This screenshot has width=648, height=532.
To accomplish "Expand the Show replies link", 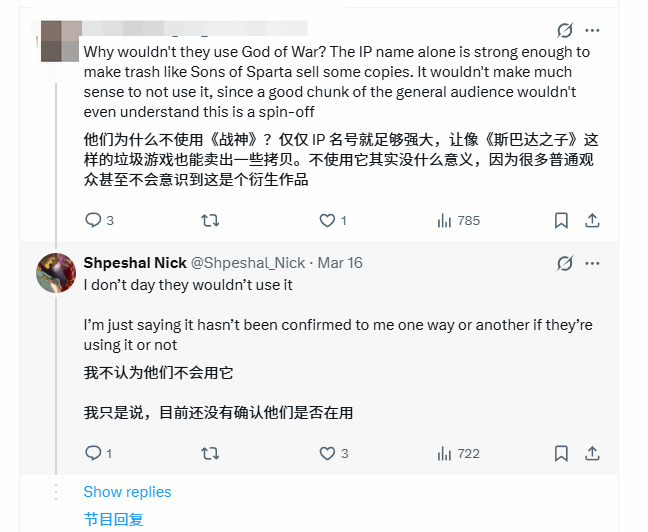I will pos(127,492).
